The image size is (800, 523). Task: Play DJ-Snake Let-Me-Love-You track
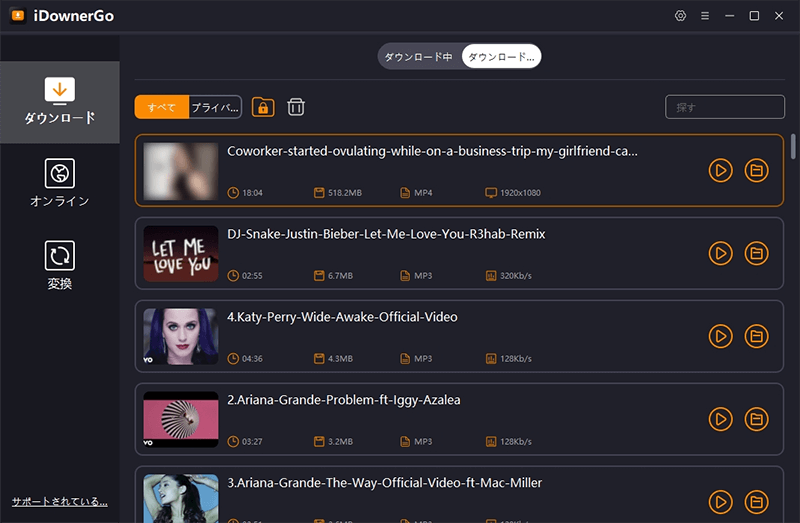(720, 254)
